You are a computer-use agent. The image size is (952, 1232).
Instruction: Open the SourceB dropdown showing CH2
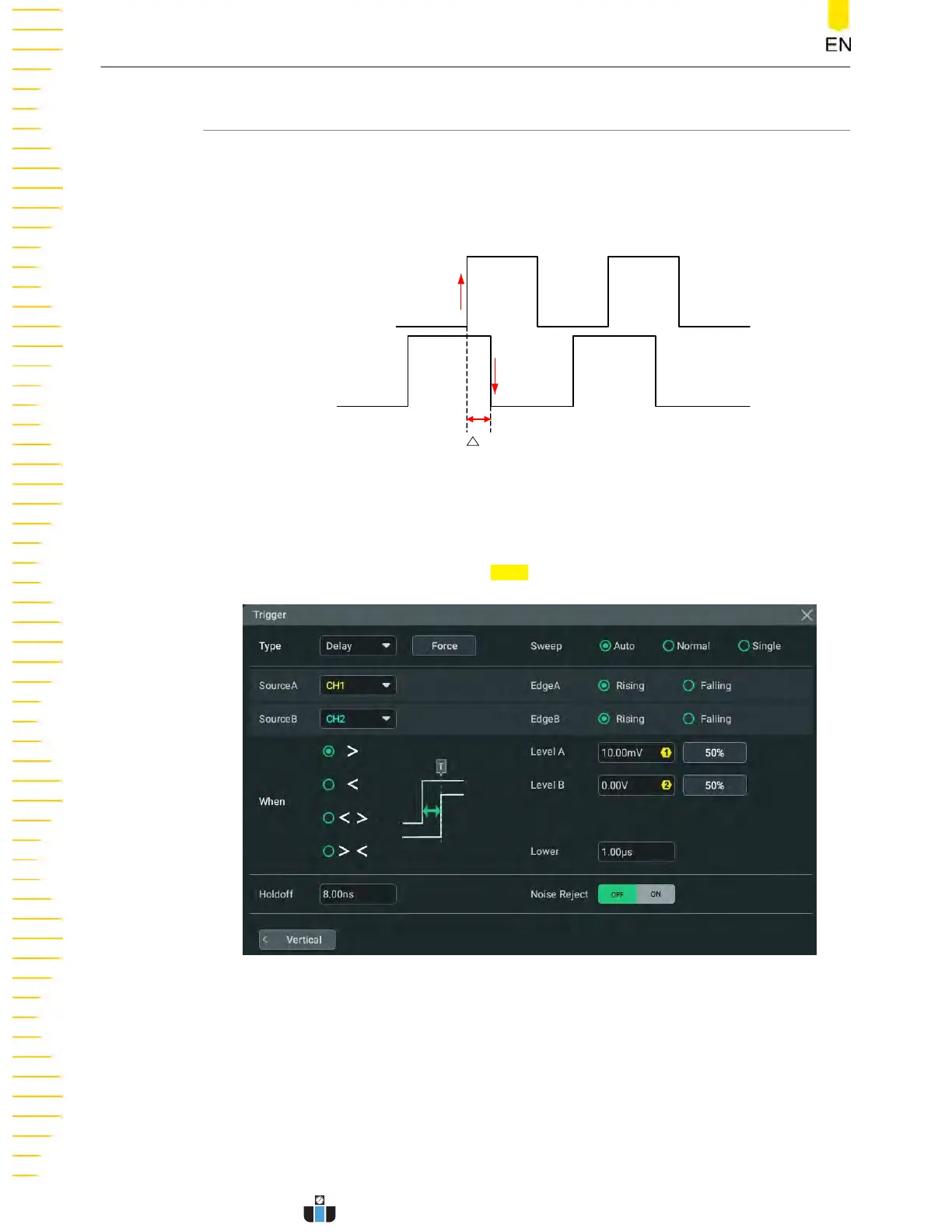[x=358, y=719]
